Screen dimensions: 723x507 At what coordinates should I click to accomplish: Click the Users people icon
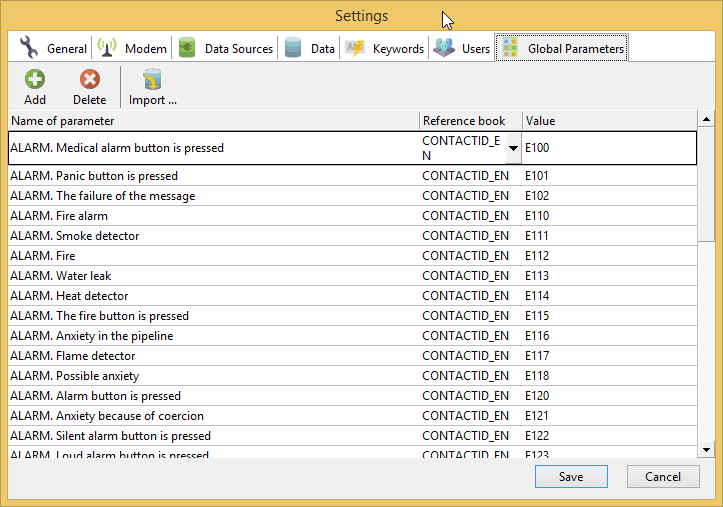[444, 47]
